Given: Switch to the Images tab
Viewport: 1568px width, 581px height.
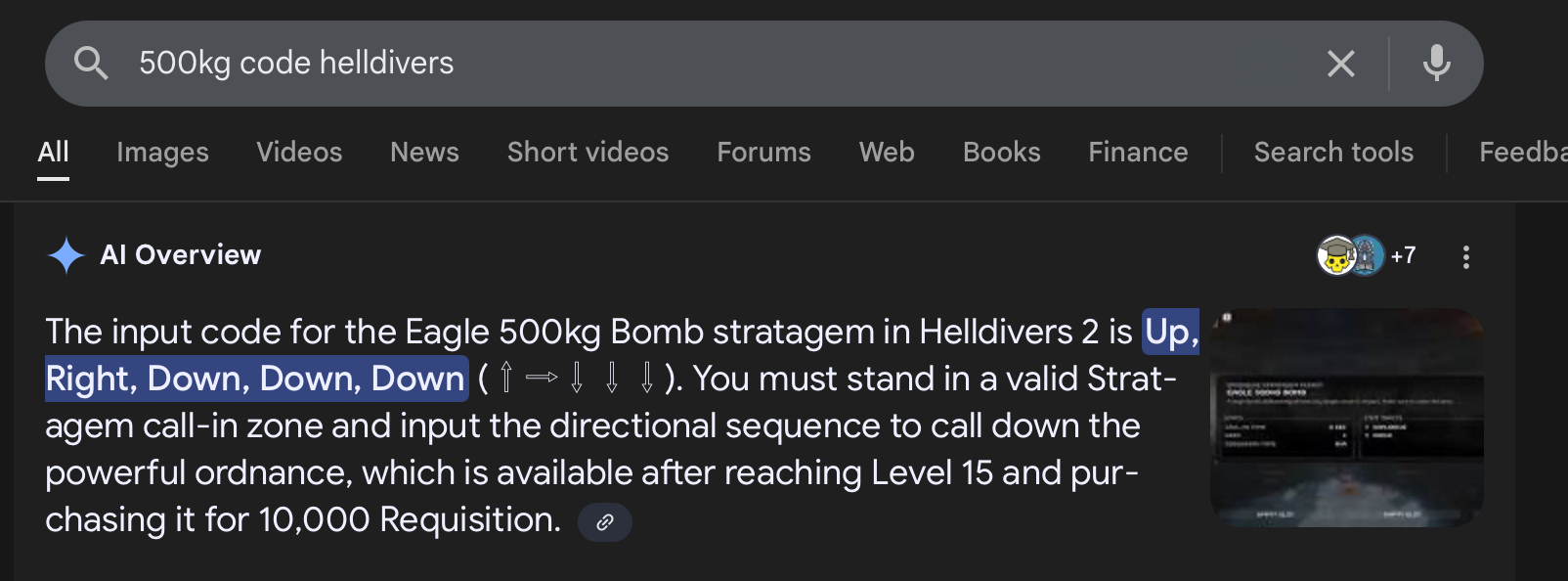Looking at the screenshot, I should point(162,152).
